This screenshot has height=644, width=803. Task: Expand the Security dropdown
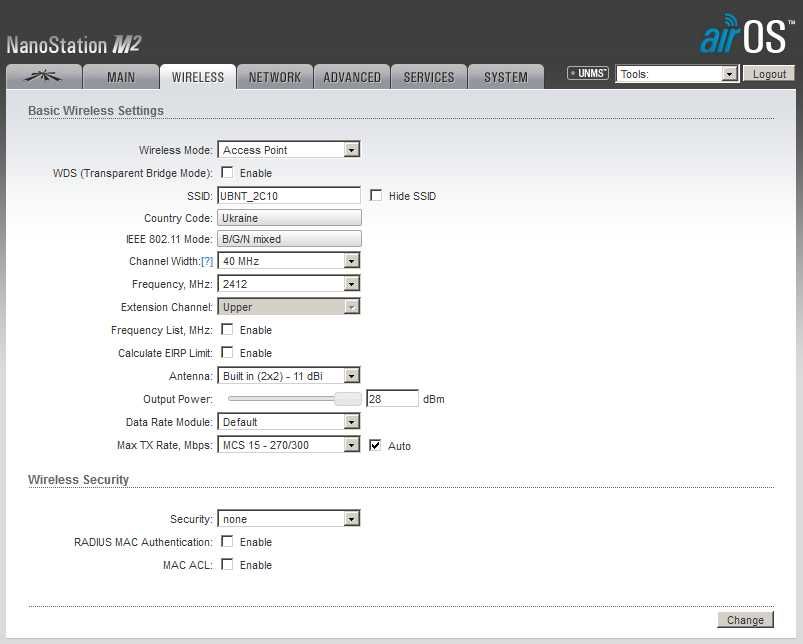289,519
